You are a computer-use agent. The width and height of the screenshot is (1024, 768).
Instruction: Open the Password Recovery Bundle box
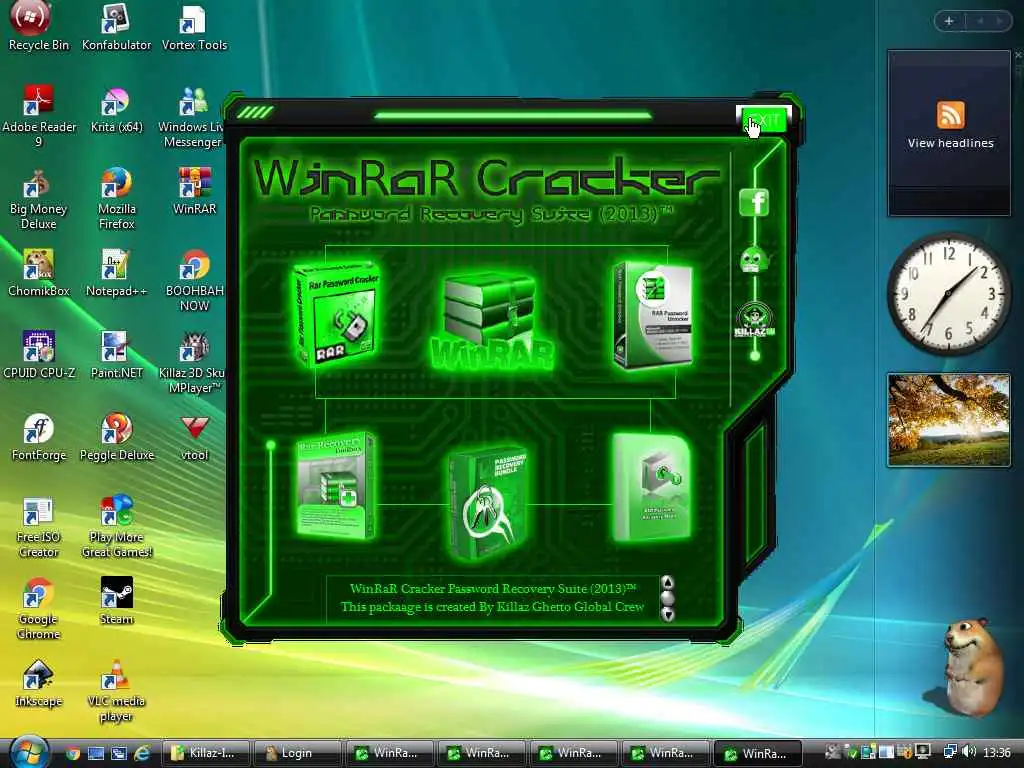tap(490, 503)
